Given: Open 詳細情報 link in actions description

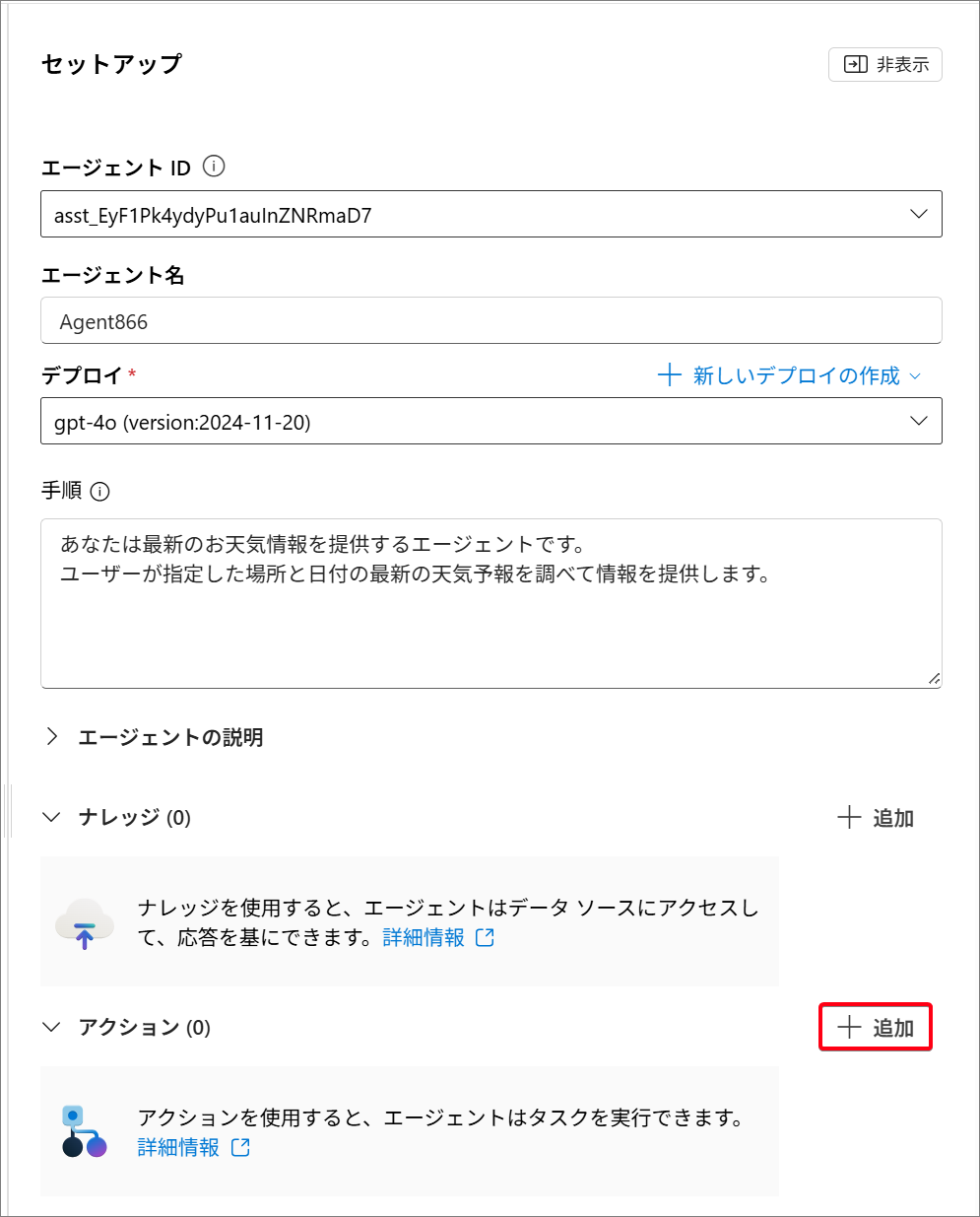Looking at the screenshot, I should click(x=178, y=1147).
